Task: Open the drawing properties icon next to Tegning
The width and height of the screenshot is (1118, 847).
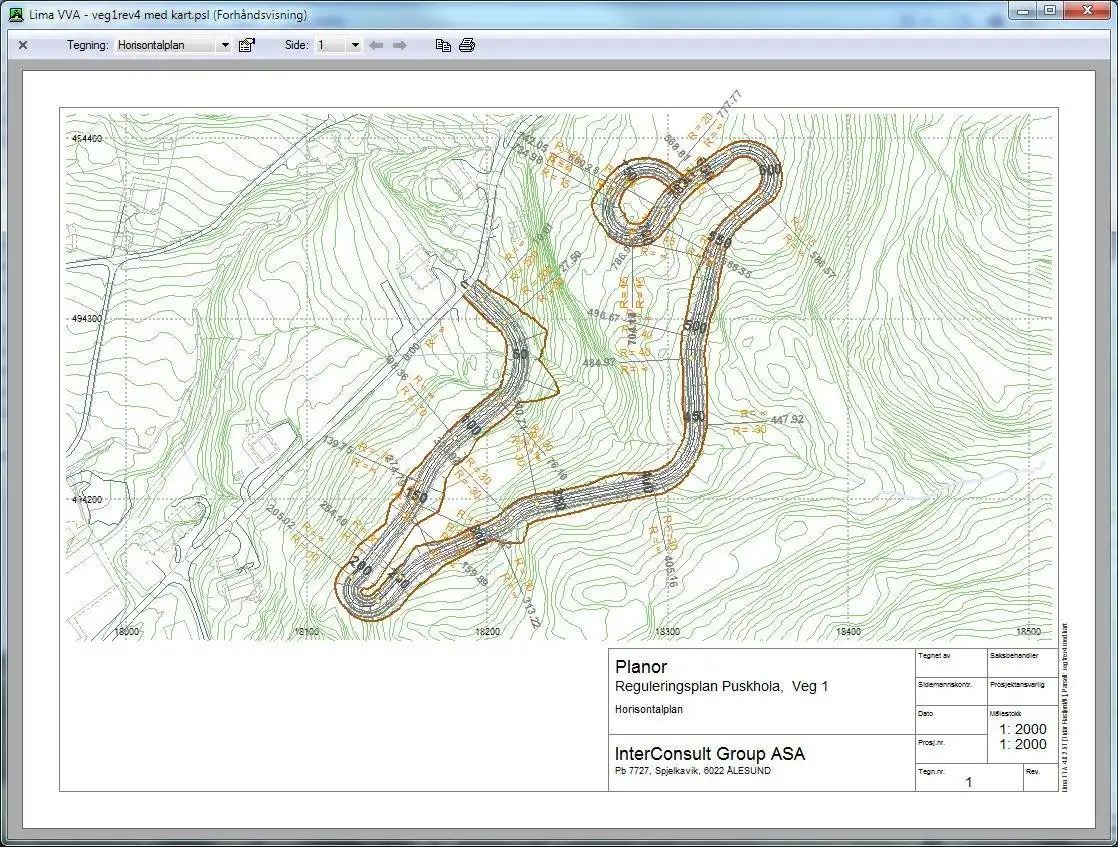Action: click(246, 44)
